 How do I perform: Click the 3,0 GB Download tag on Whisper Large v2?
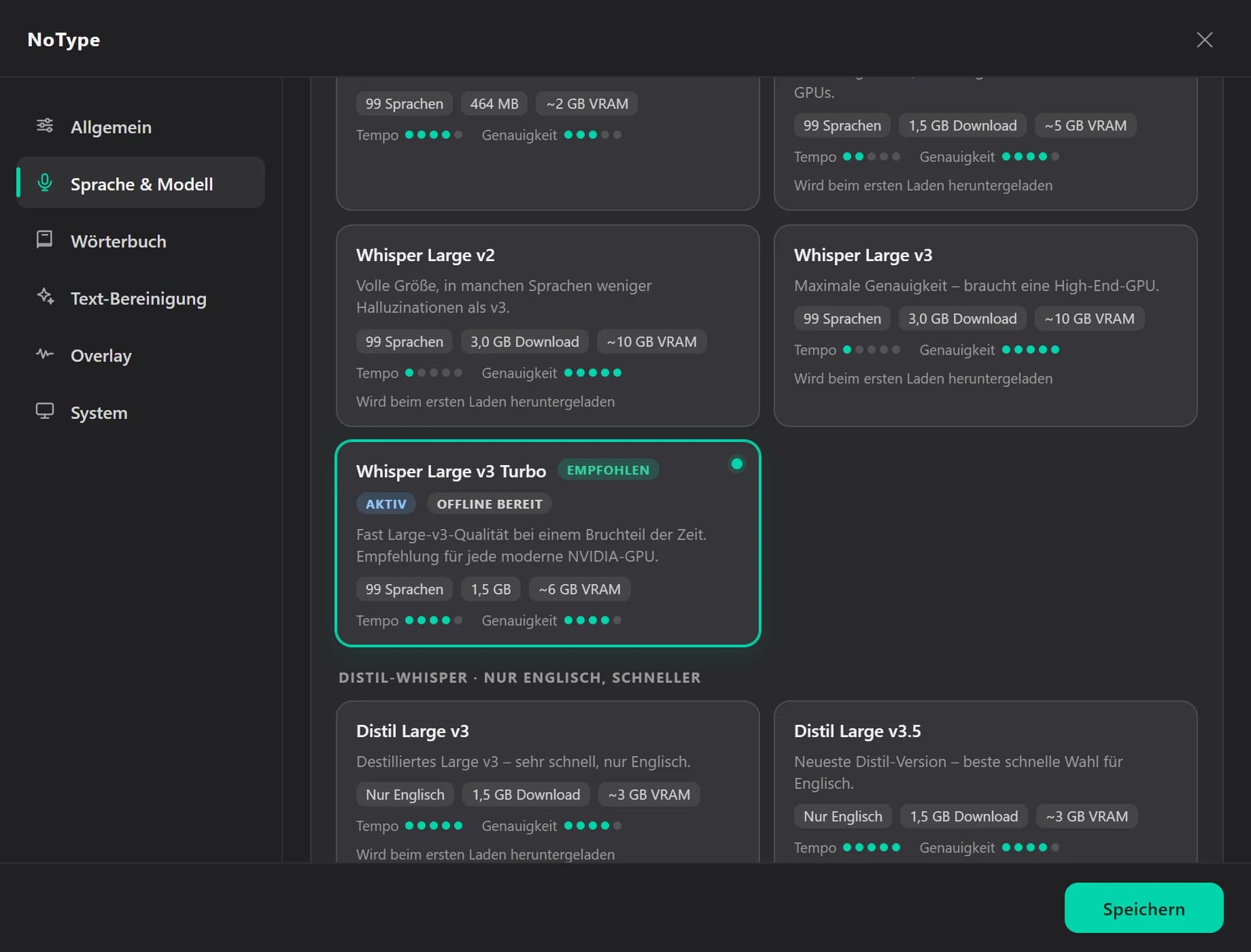pos(524,341)
